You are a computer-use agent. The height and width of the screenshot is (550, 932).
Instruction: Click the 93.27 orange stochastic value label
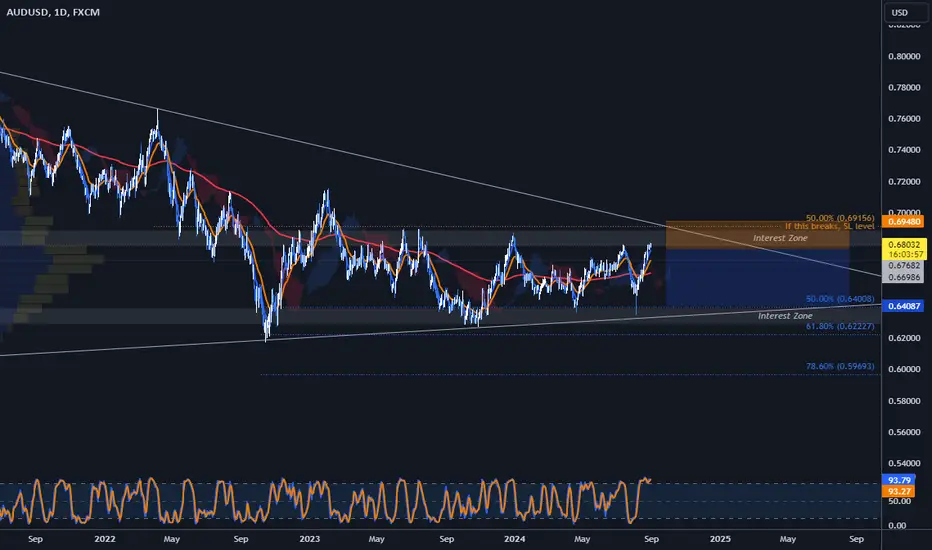point(899,491)
